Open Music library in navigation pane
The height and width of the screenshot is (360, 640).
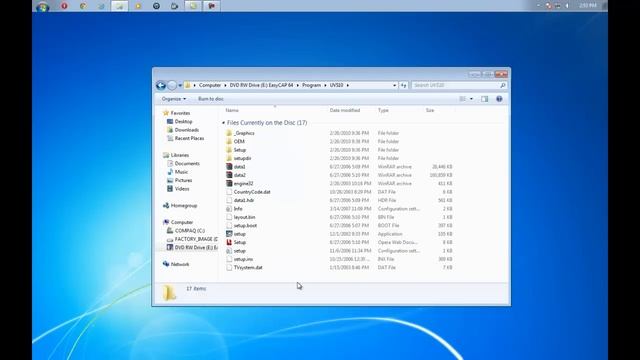(x=181, y=172)
